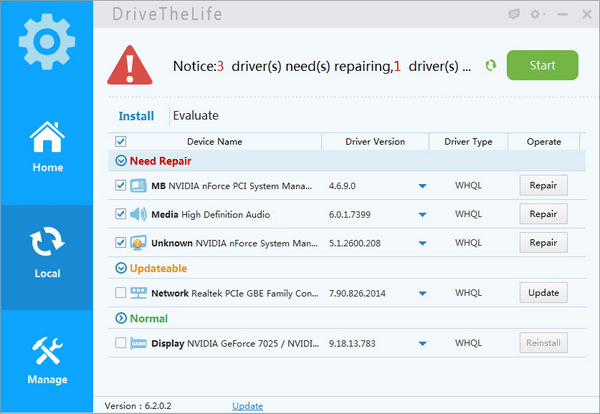
Task: Repair the Media High Definition Audio driver
Action: 543,214
